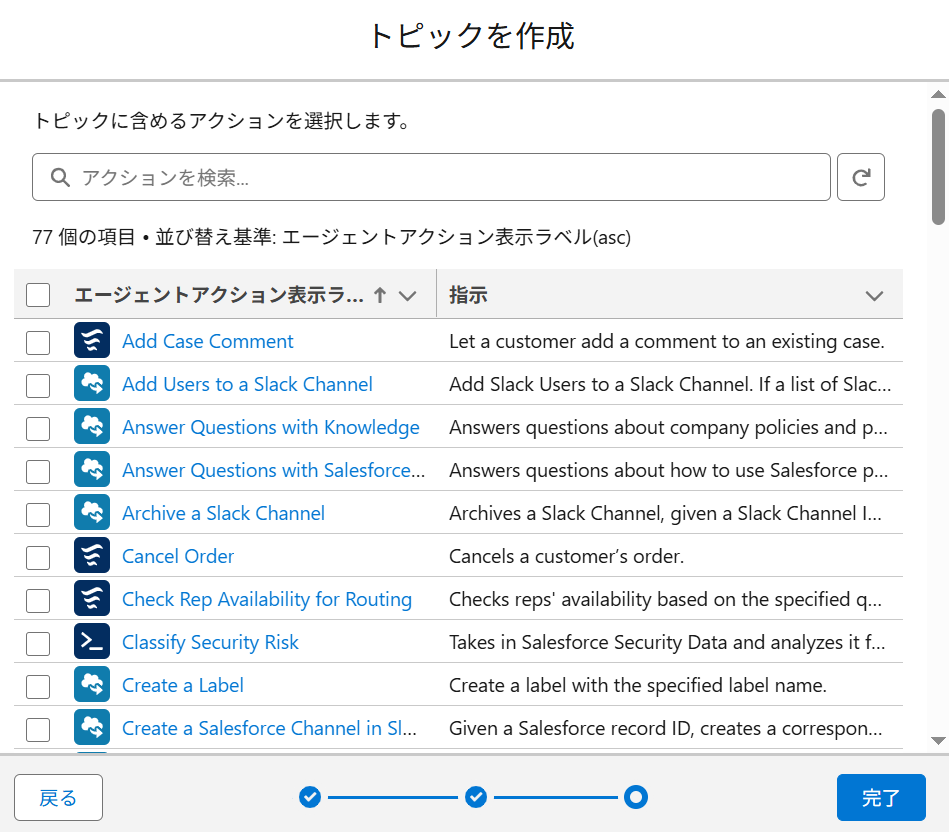
Task: Click 'Add Slack Users to a Slack Channel' instruction
Action: [670, 384]
